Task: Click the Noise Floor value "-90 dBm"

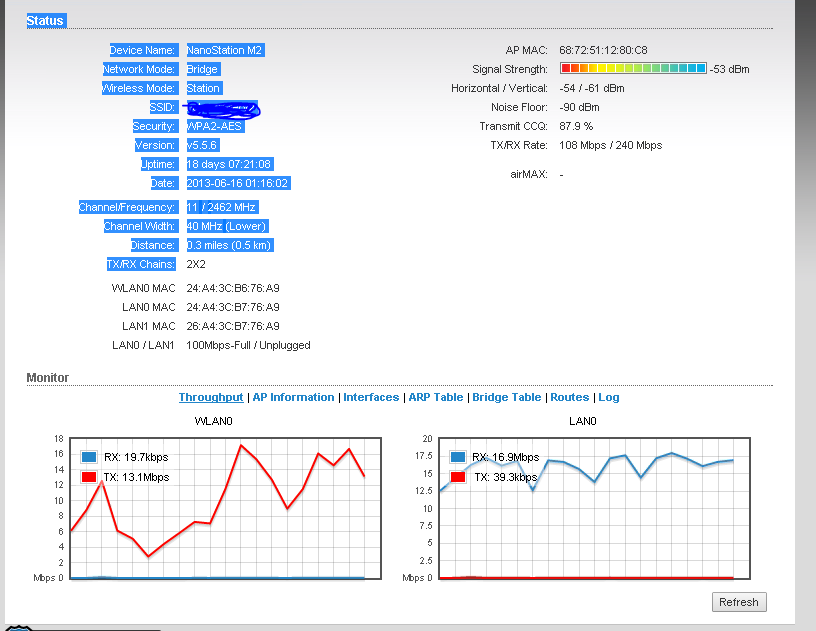Action: pos(580,107)
